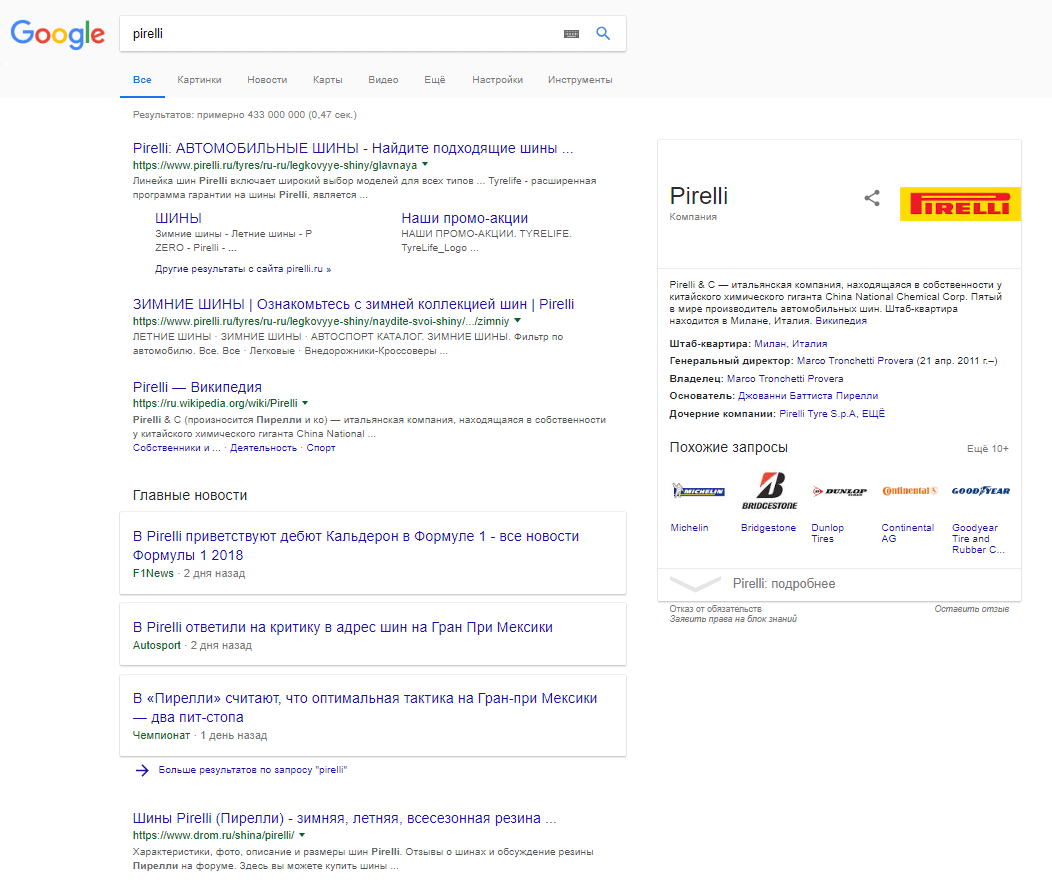The height and width of the screenshot is (883, 1052).
Task: Open 'Инструменты' search tools
Action: click(x=580, y=80)
